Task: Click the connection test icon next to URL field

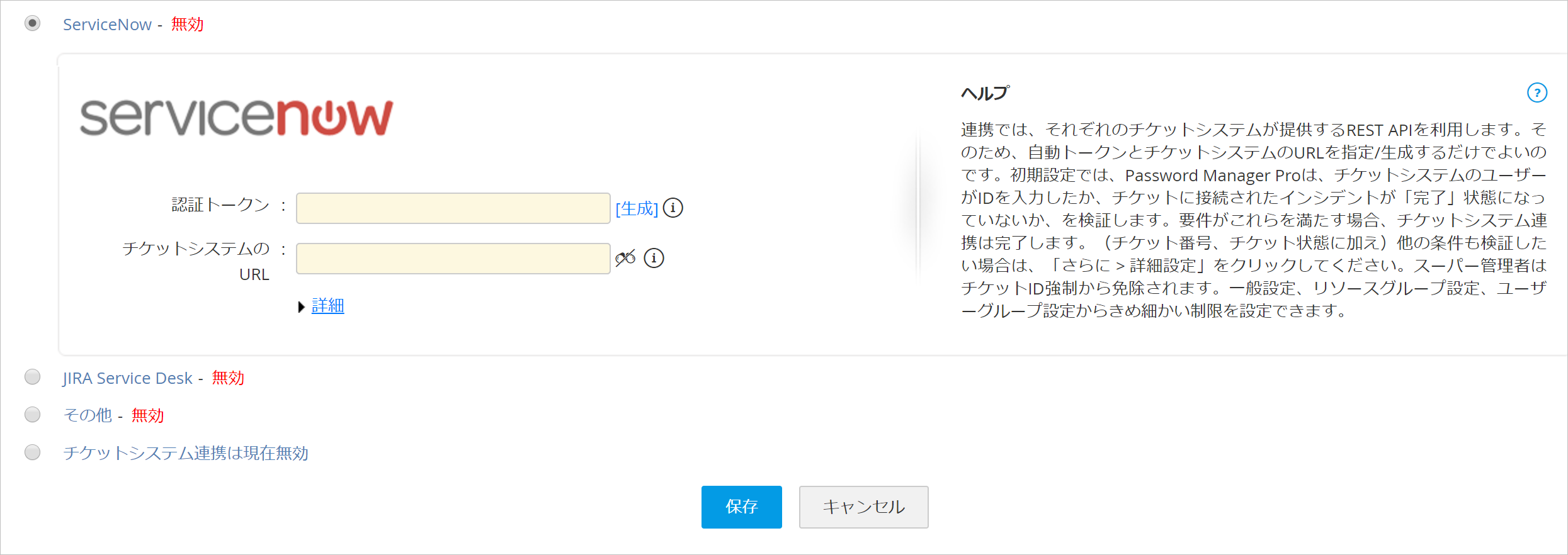Action: [625, 258]
